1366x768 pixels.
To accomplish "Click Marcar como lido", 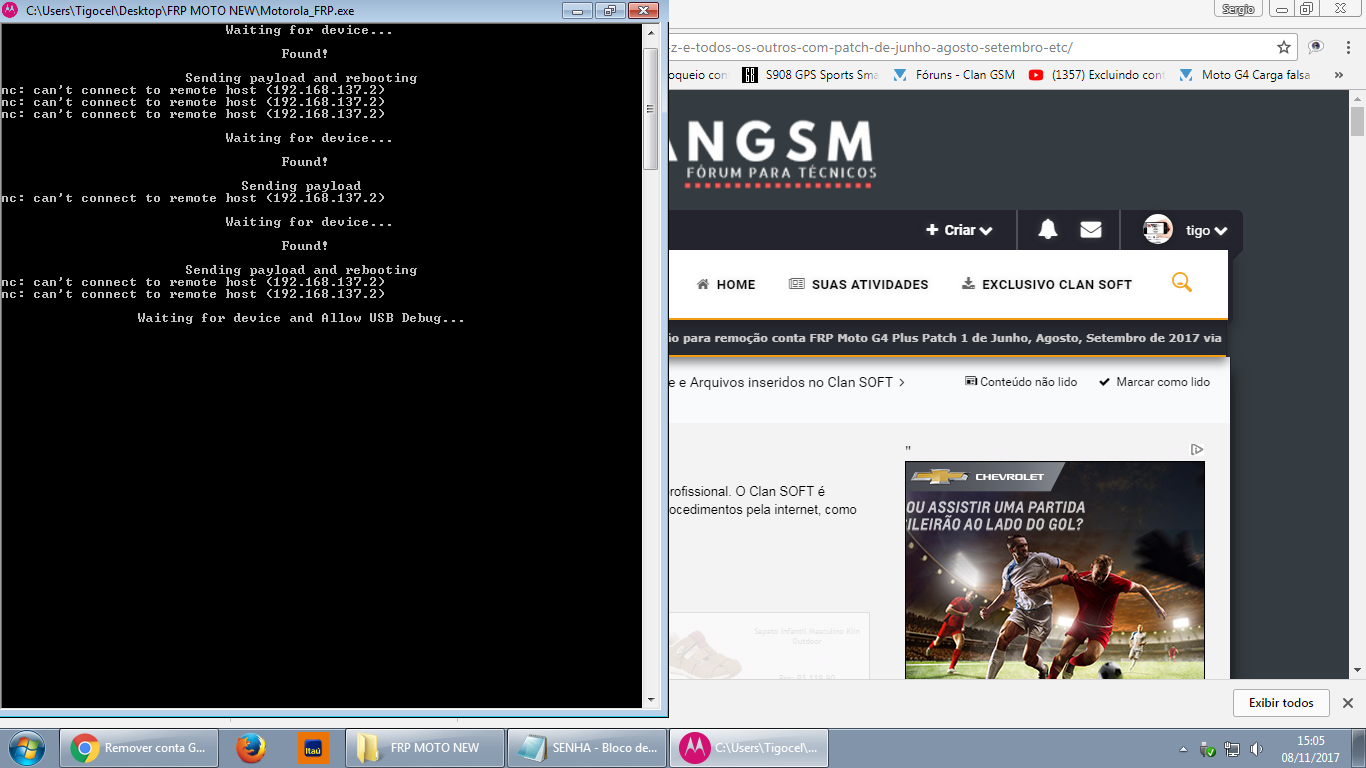I will 1154,382.
